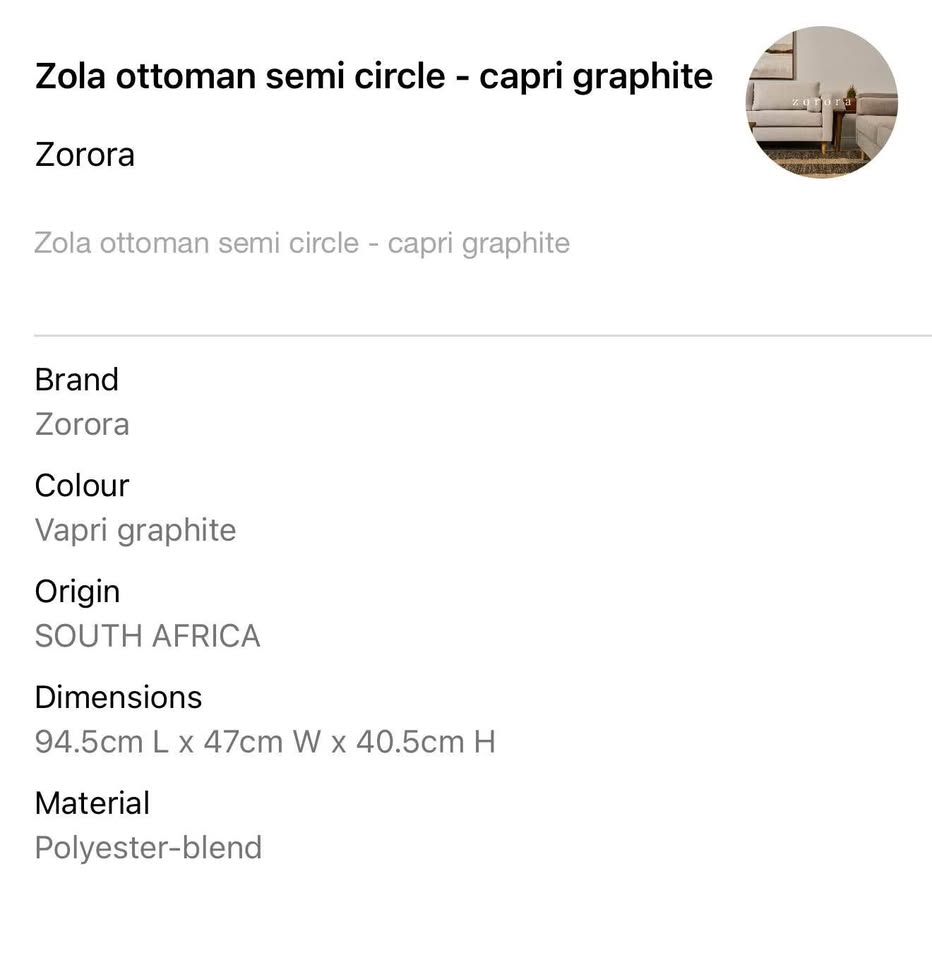Image resolution: width=932 pixels, height=960 pixels.
Task: Click the 94.5cm L length value
Action: click(101, 742)
